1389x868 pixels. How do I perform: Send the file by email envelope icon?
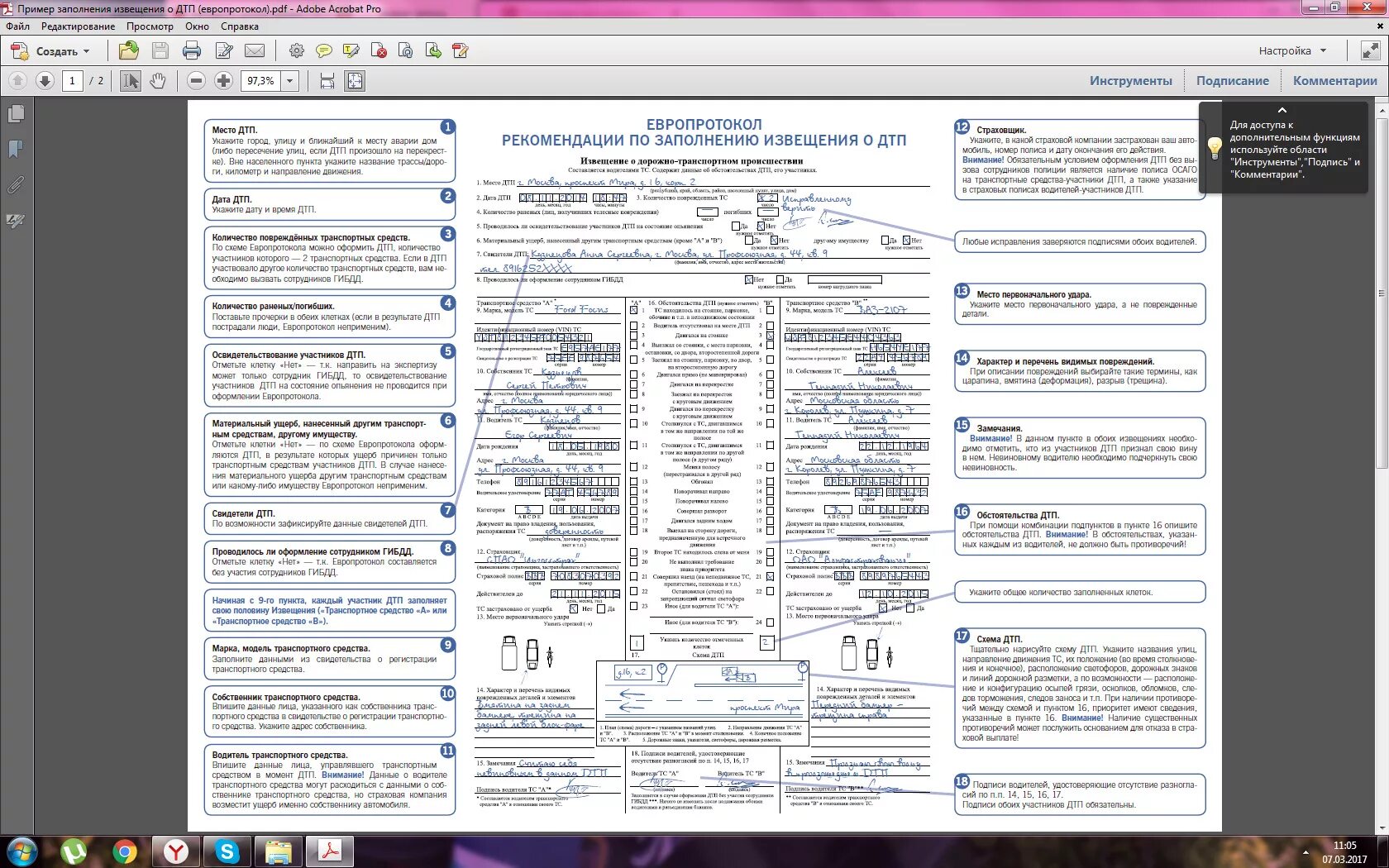[255, 51]
